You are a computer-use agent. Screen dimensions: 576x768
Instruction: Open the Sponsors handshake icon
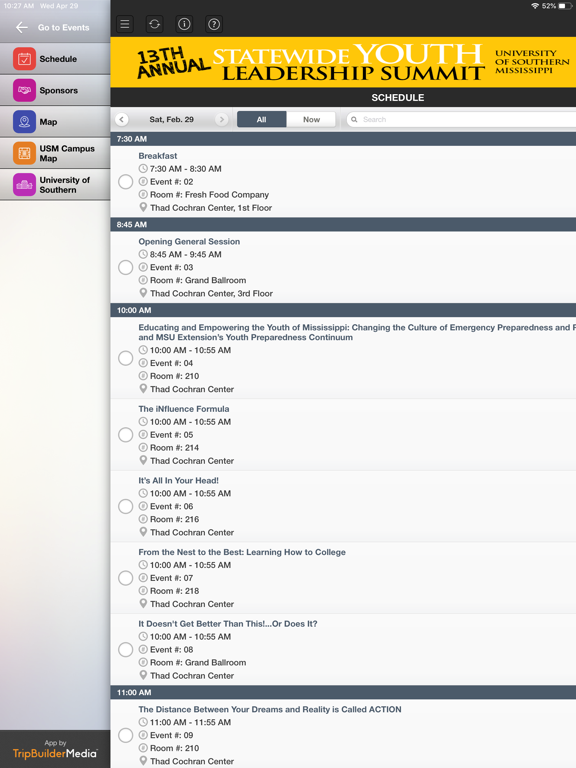click(x=24, y=90)
